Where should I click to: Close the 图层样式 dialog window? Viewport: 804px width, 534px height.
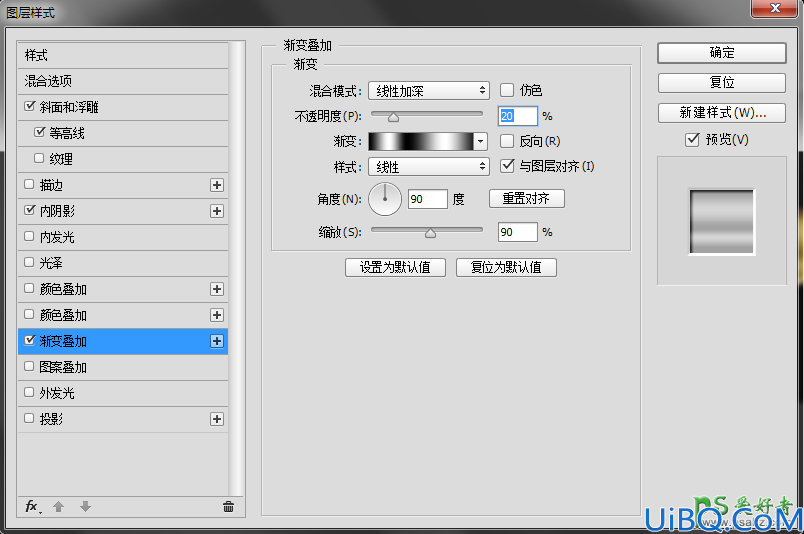tap(775, 8)
